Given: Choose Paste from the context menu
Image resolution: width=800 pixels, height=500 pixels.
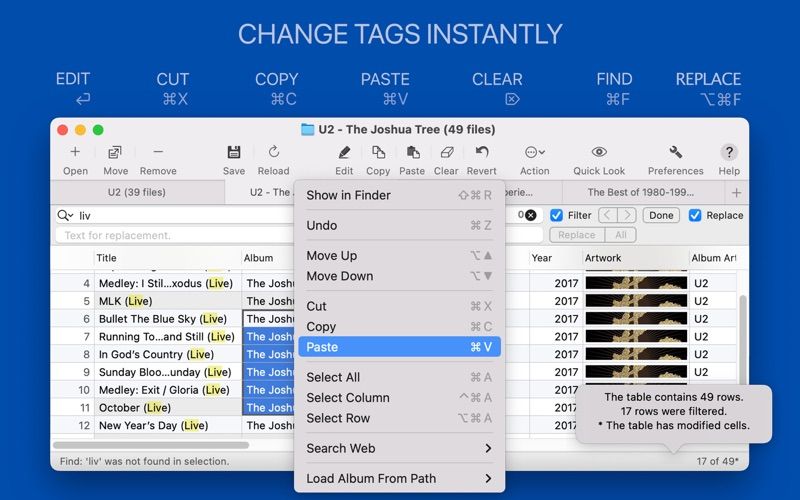Looking at the screenshot, I should point(399,347).
